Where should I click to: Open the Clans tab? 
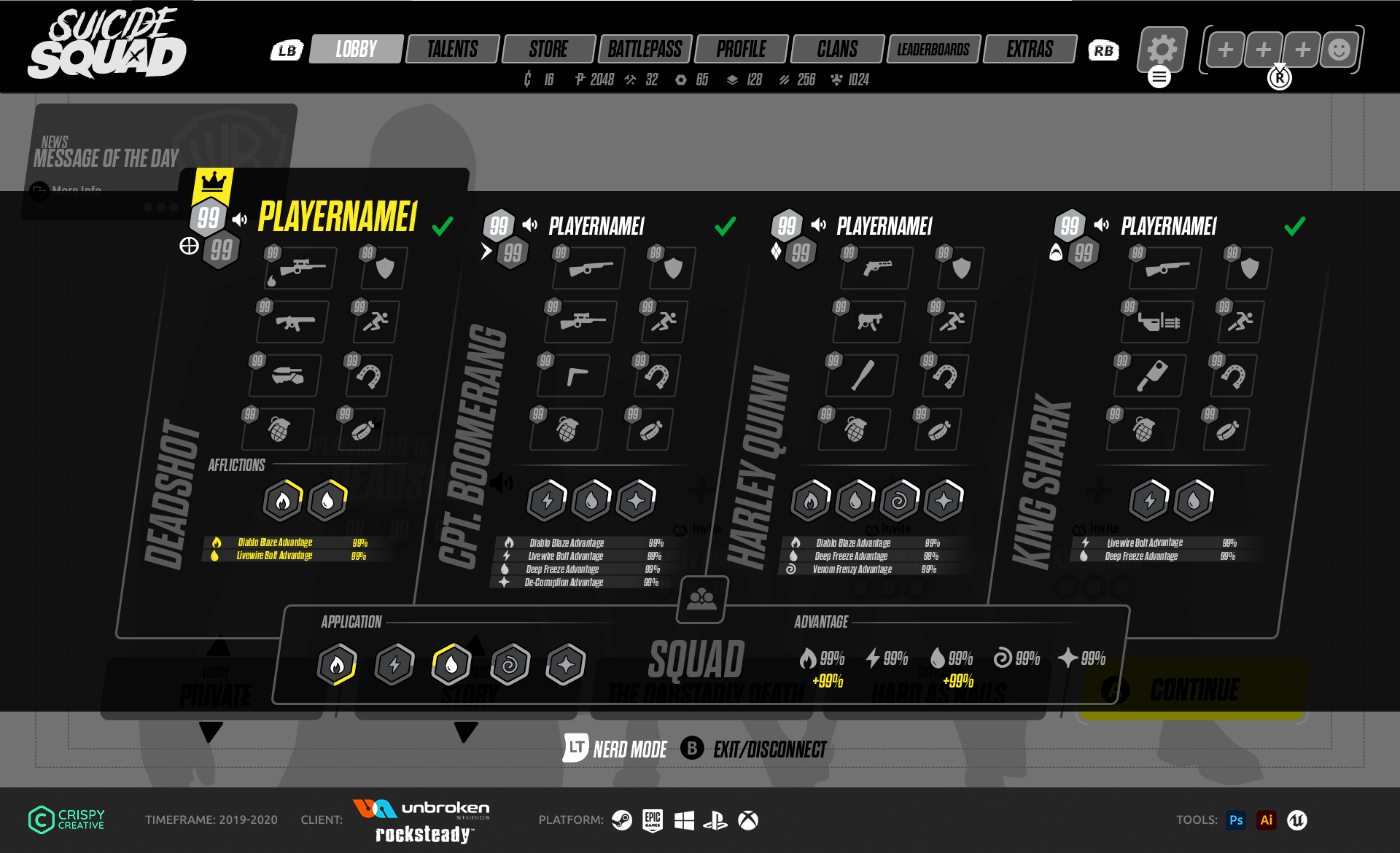837,49
